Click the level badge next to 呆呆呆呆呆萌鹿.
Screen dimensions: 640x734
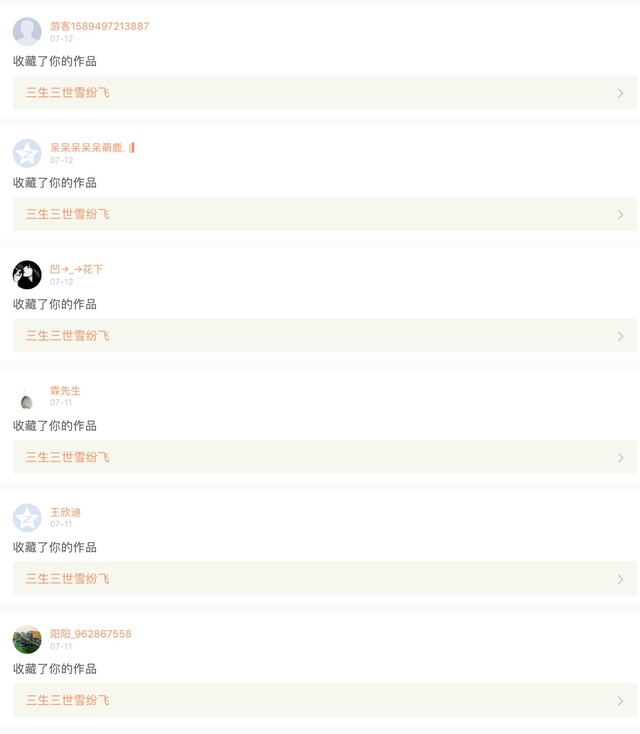click(132, 148)
